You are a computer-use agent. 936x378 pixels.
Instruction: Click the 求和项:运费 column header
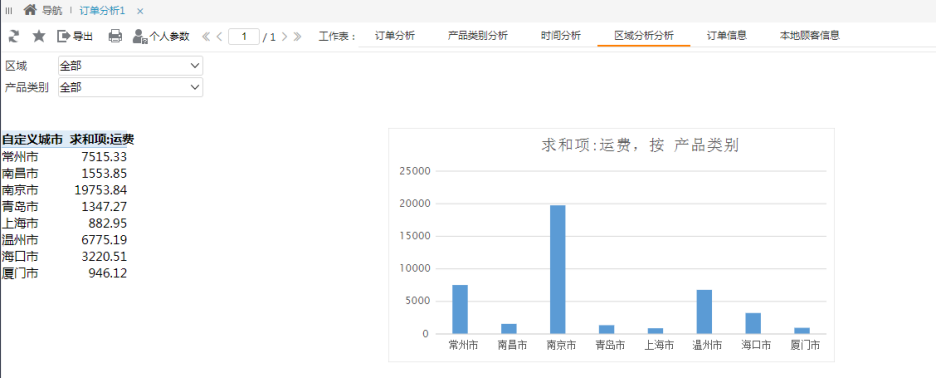101,140
